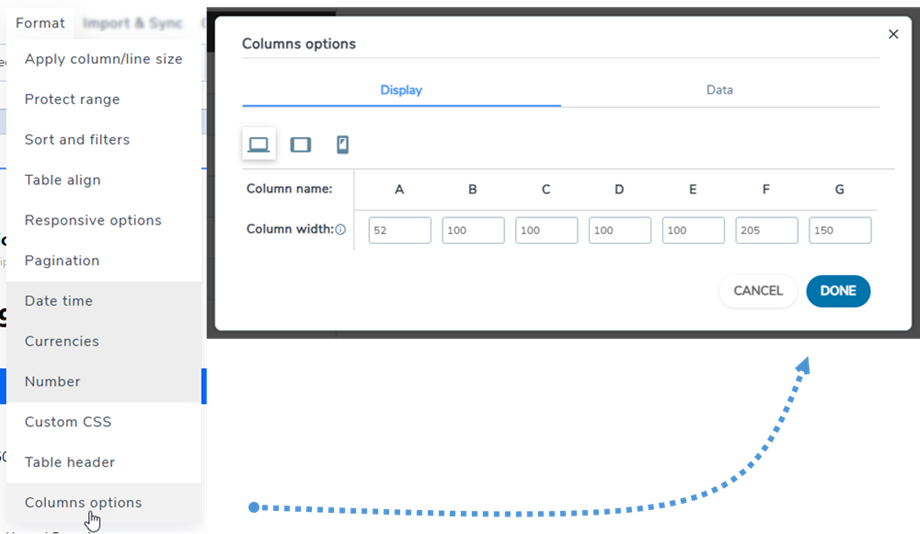Click column A width input field
The height and width of the screenshot is (534, 920).
point(399,230)
